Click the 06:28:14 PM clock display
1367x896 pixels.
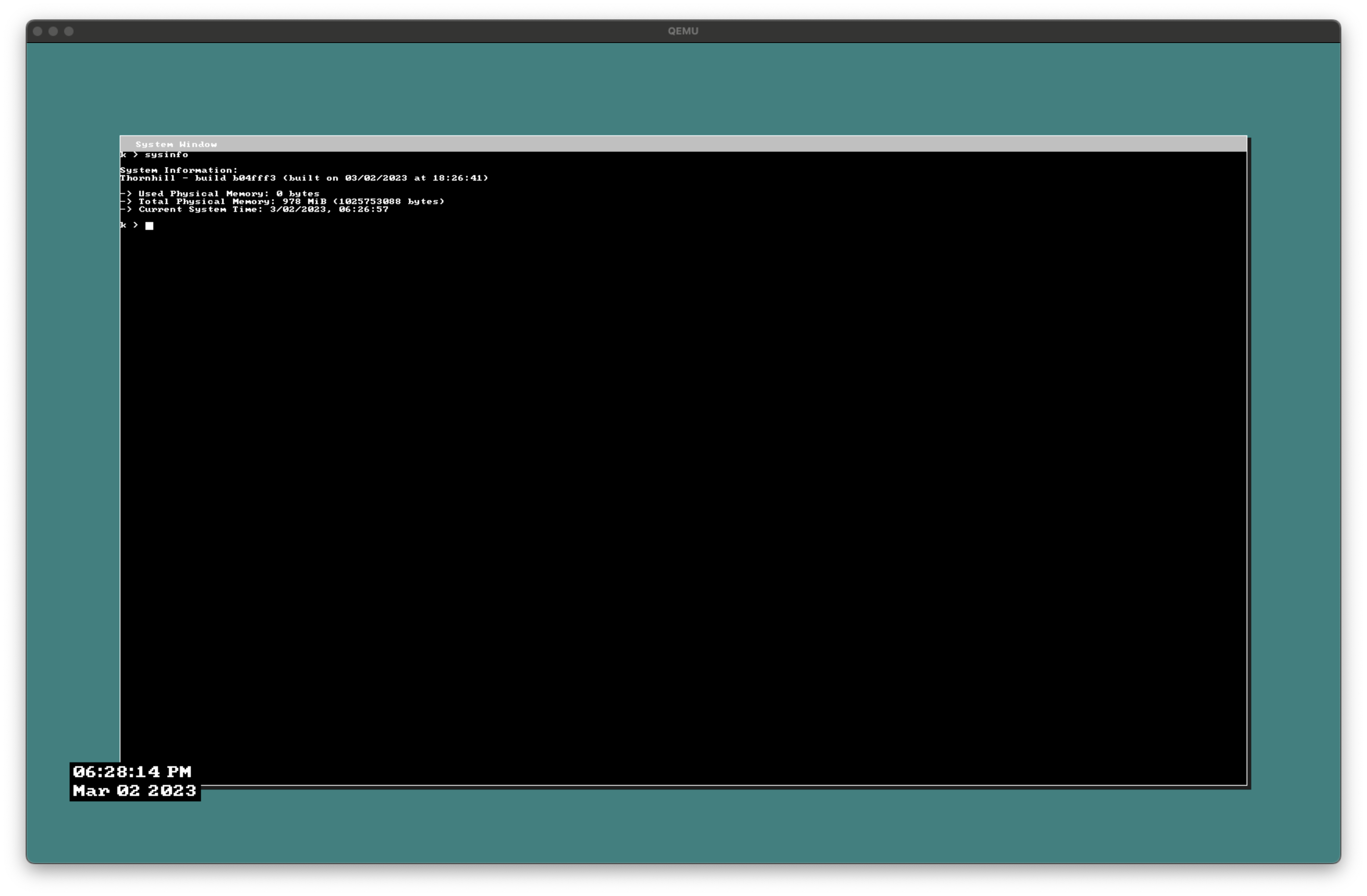pyautogui.click(x=132, y=771)
